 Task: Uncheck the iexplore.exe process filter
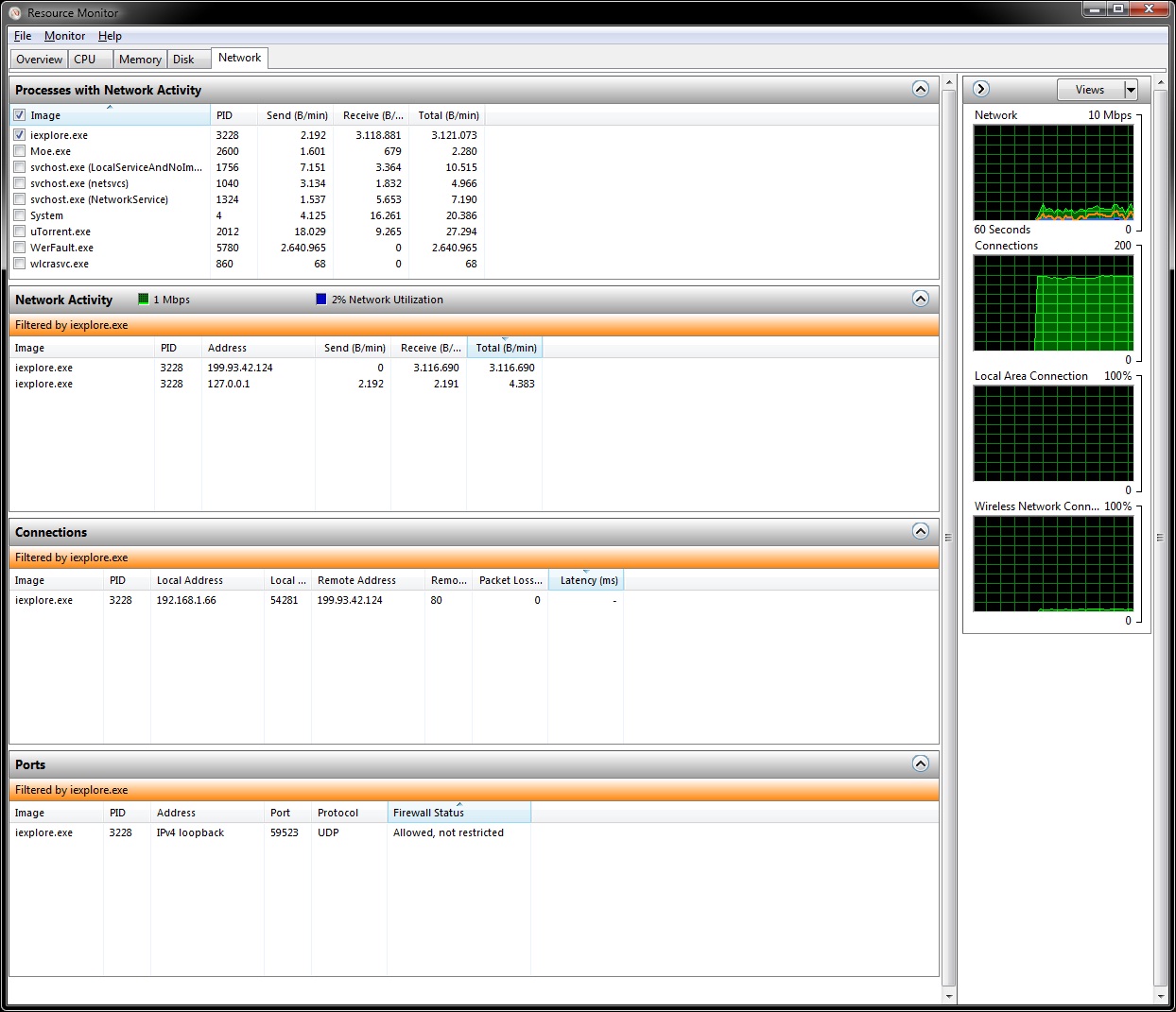coord(19,134)
